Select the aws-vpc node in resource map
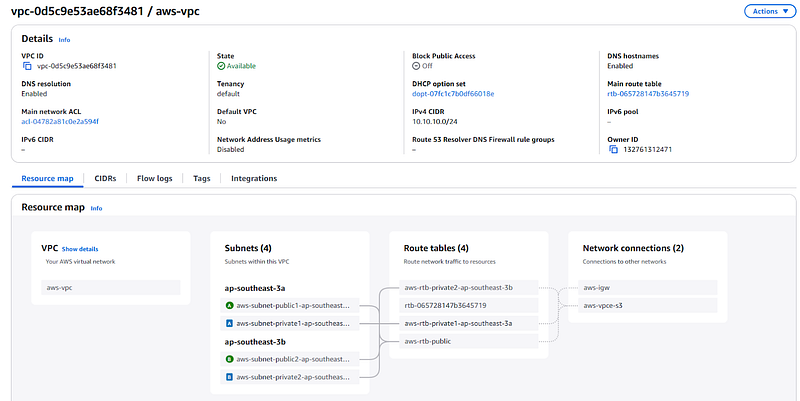Screen dimensions: 800x401 pyautogui.click(x=111, y=287)
